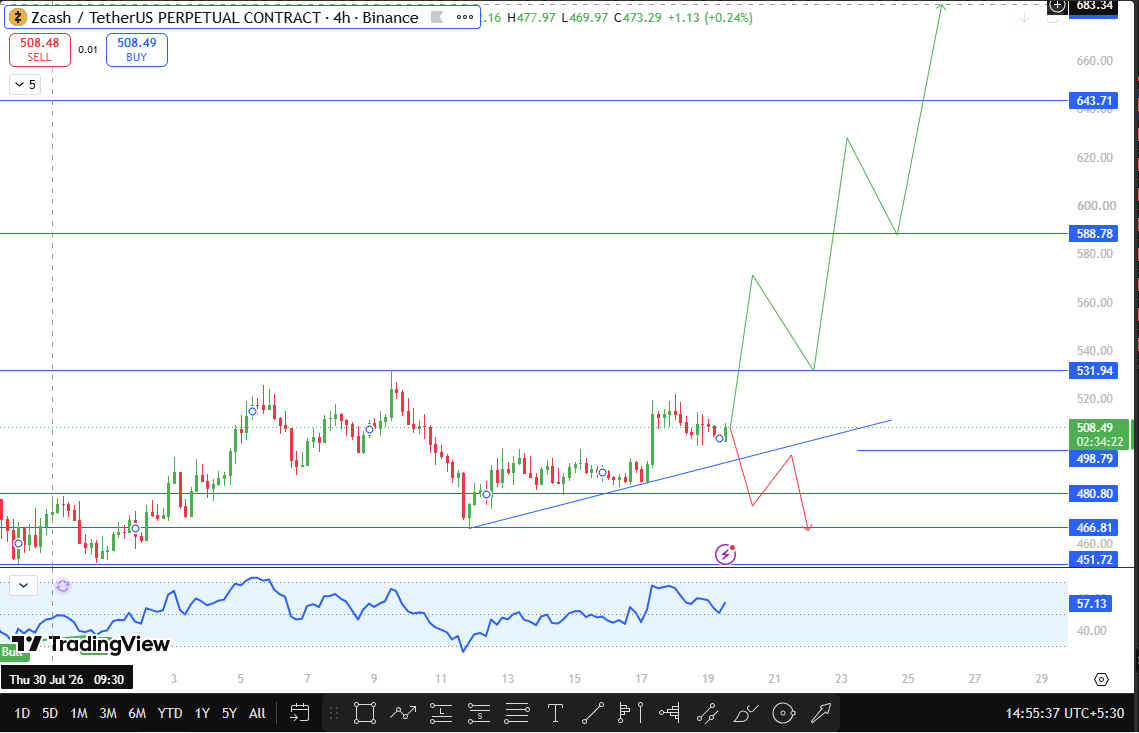Collapse the indicator list showing 5
The height and width of the screenshot is (733, 1139).
[x=24, y=84]
